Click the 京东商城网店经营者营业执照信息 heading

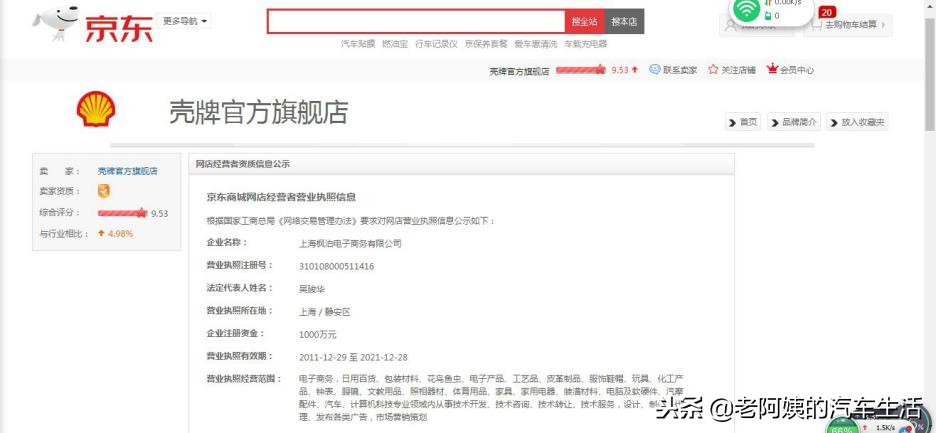click(281, 196)
